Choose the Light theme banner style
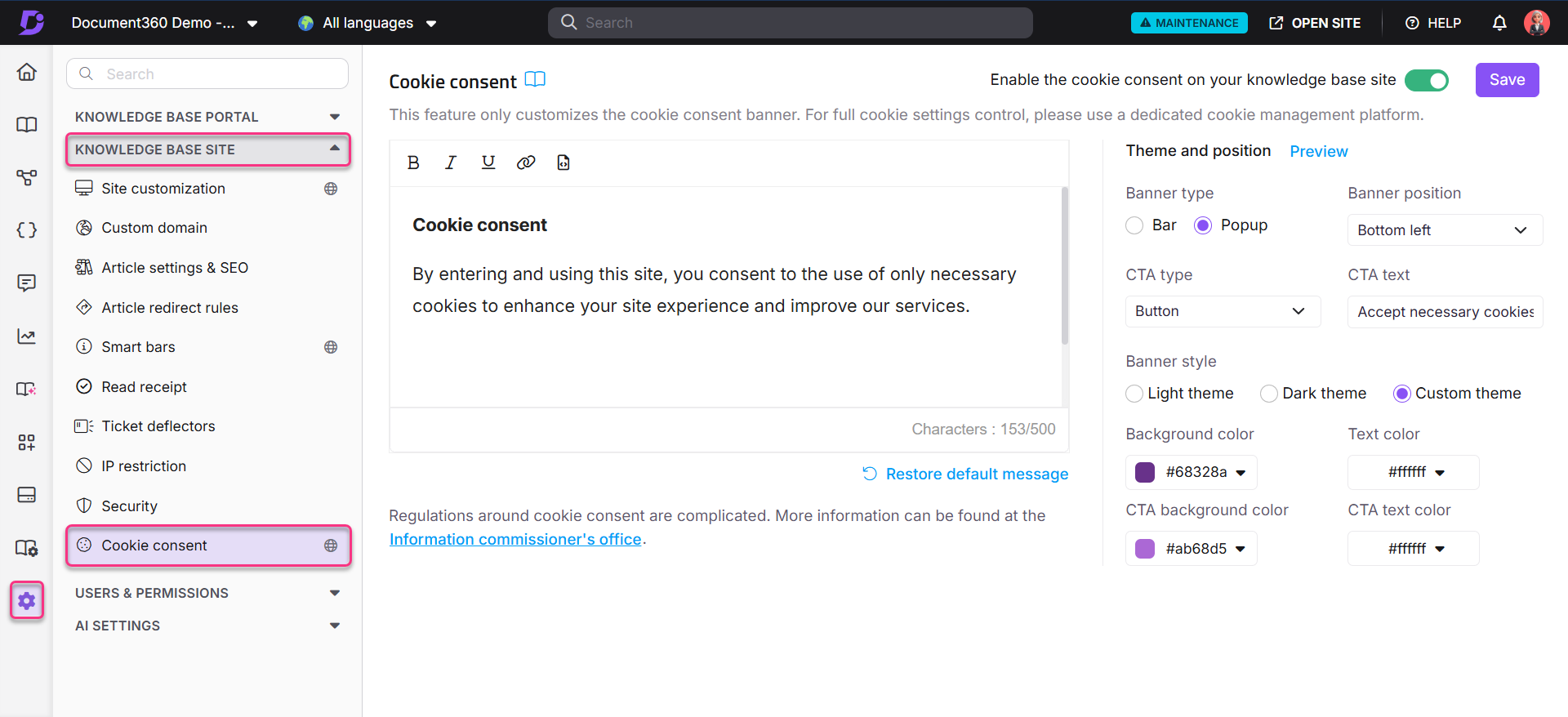This screenshot has height=717, width=1568. [x=1134, y=393]
